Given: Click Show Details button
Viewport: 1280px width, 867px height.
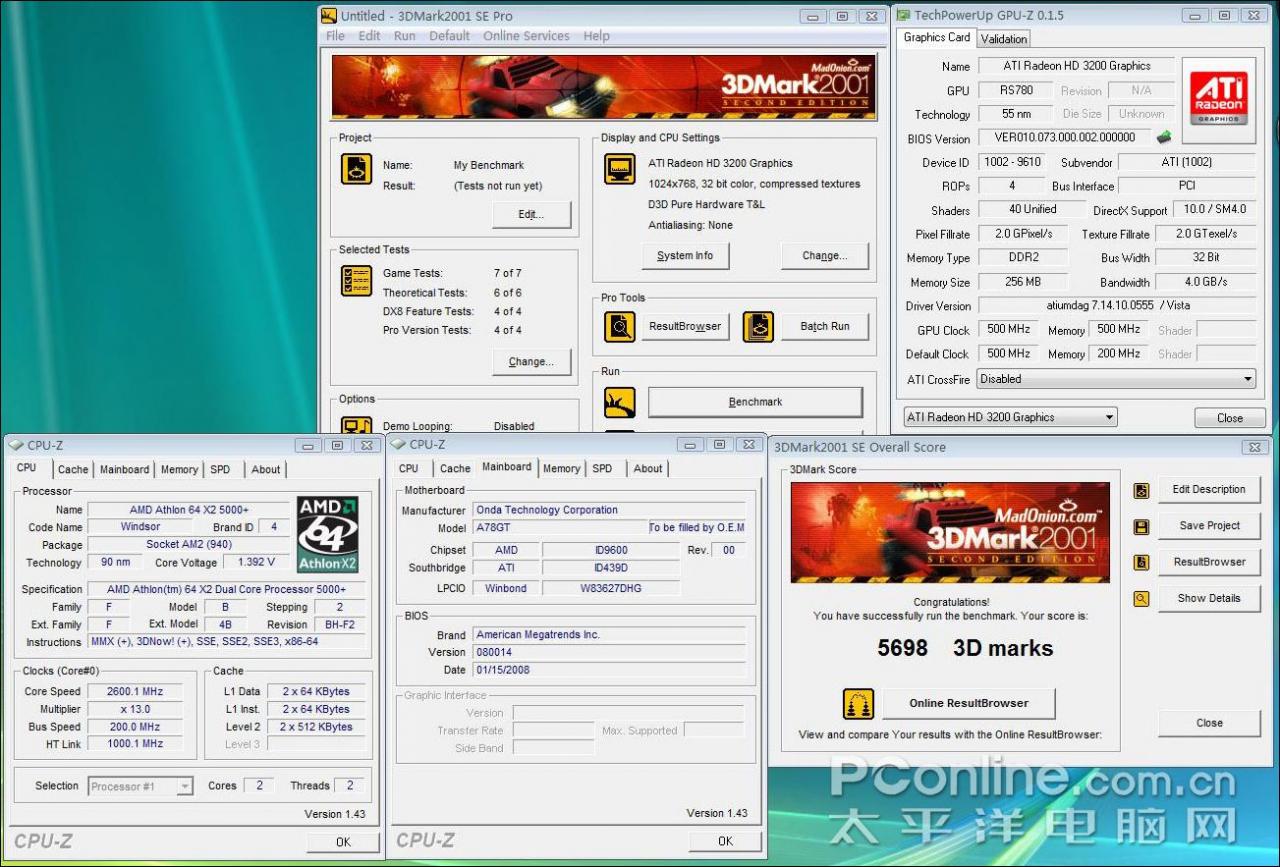Looking at the screenshot, I should (x=1209, y=599).
